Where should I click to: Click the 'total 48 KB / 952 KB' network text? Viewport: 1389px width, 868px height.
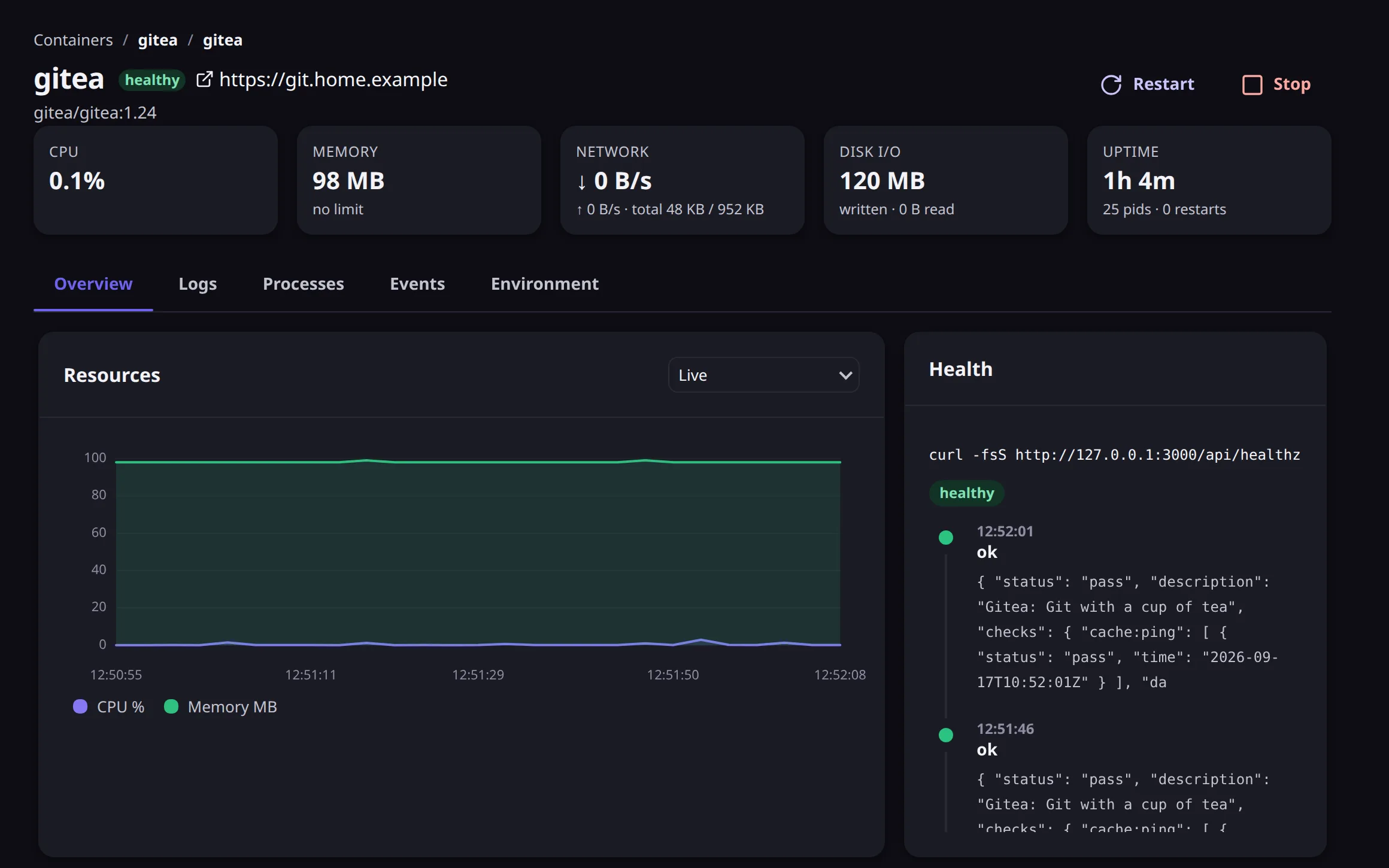point(697,209)
